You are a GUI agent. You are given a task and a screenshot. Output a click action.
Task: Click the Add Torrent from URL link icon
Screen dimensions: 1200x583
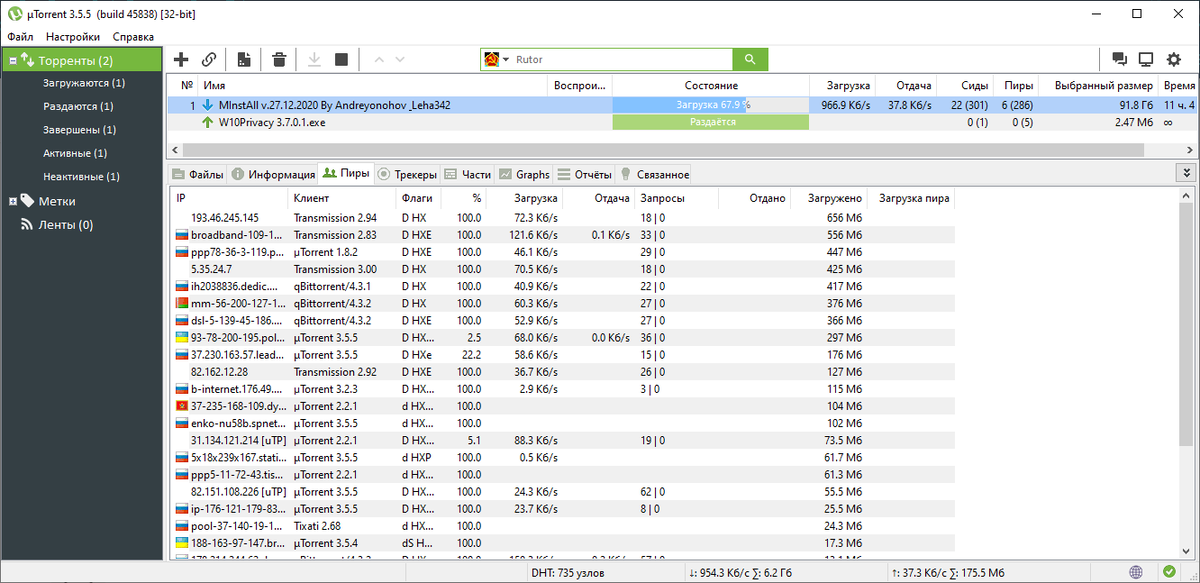point(208,59)
